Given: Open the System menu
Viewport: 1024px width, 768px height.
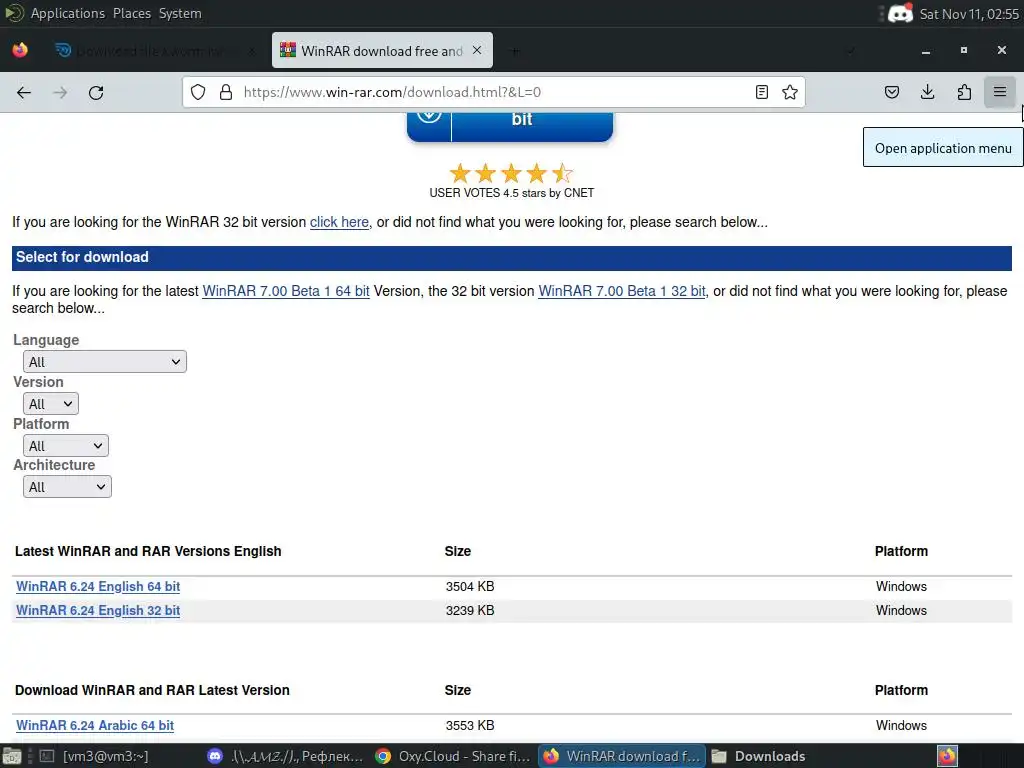Looking at the screenshot, I should click(x=180, y=13).
